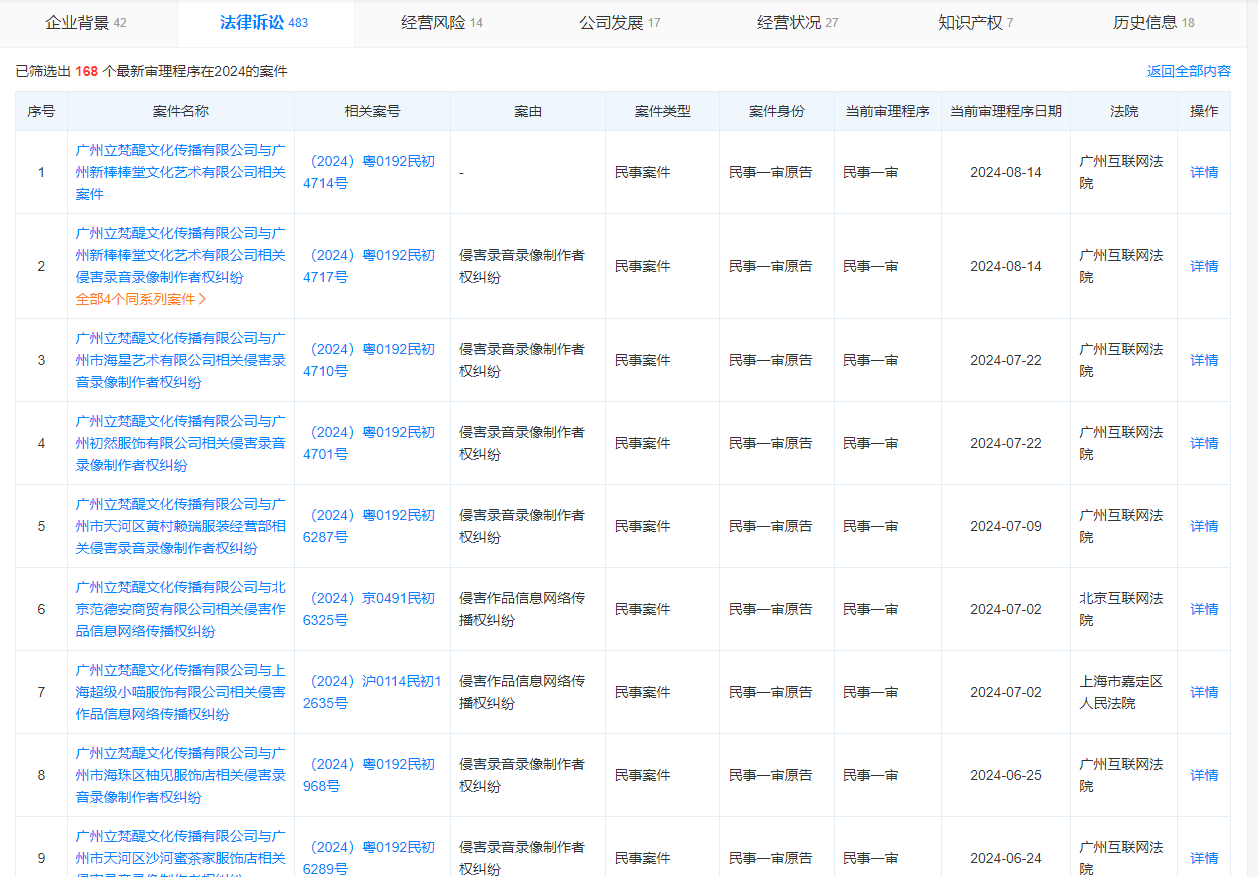Open case name with 北京范德安商贸有限公司
1258x877 pixels.
[x=180, y=609]
